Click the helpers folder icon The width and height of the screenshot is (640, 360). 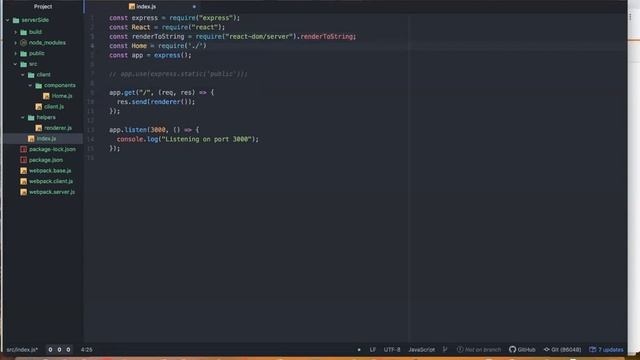31,118
